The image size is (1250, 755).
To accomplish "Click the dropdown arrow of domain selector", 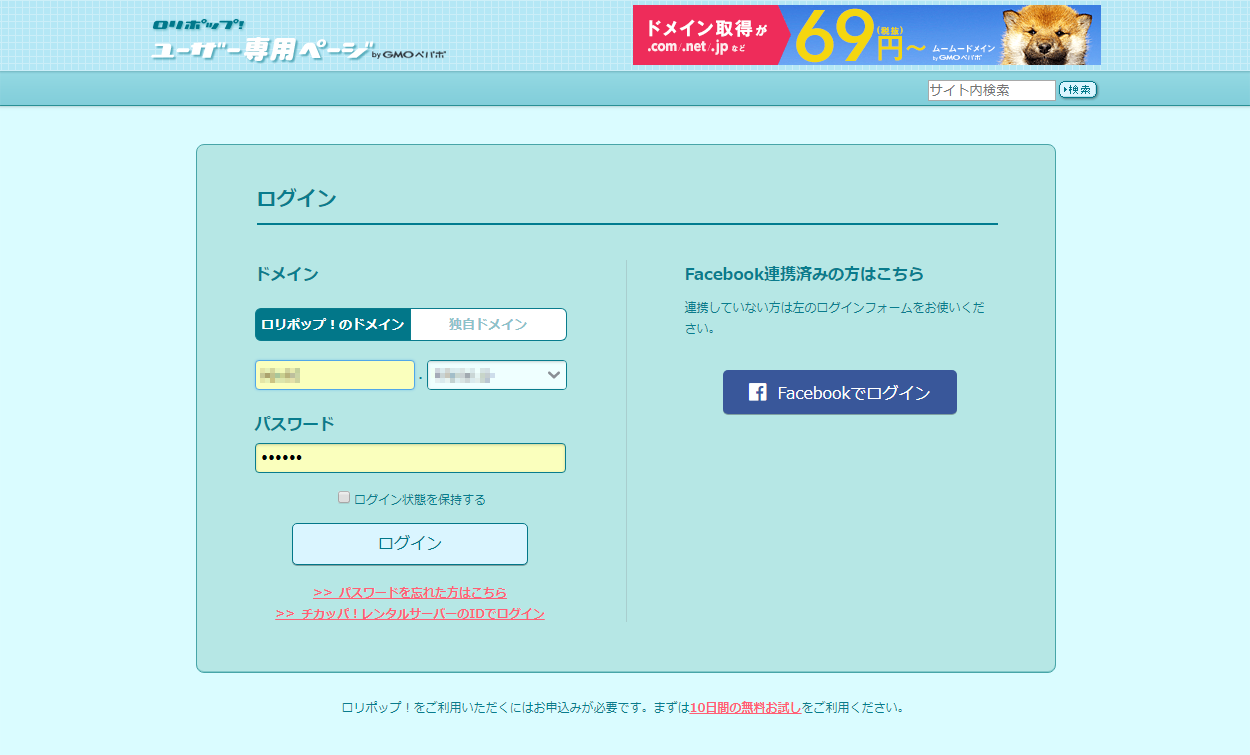I will pos(553,375).
